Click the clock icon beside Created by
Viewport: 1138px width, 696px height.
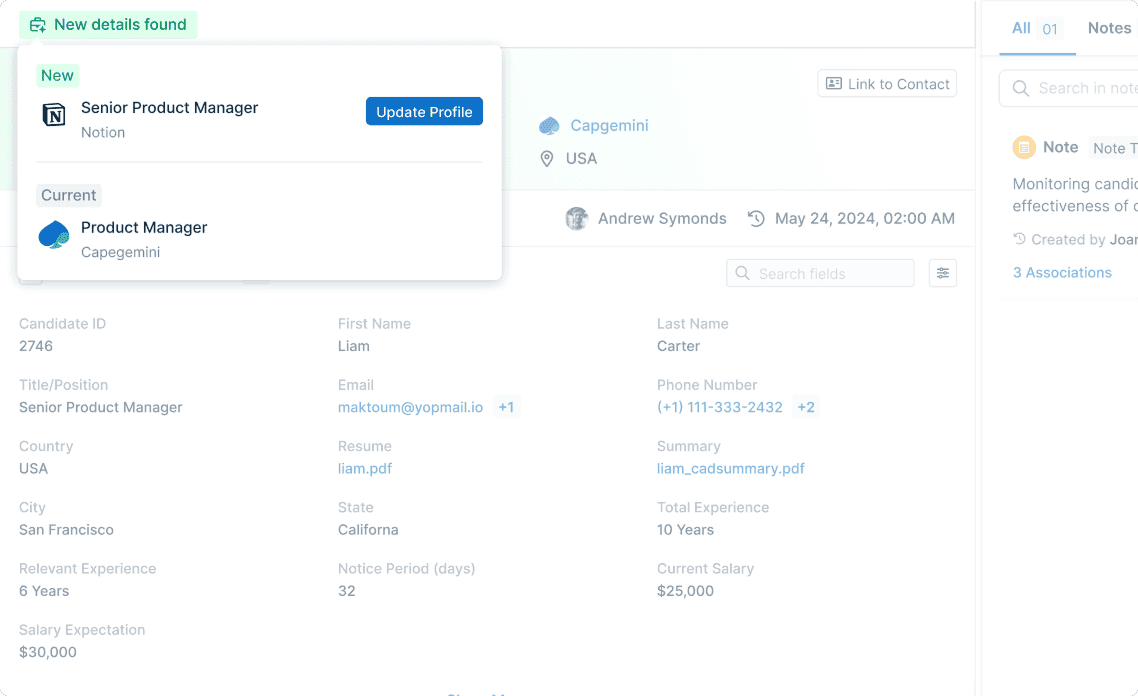coord(1019,239)
